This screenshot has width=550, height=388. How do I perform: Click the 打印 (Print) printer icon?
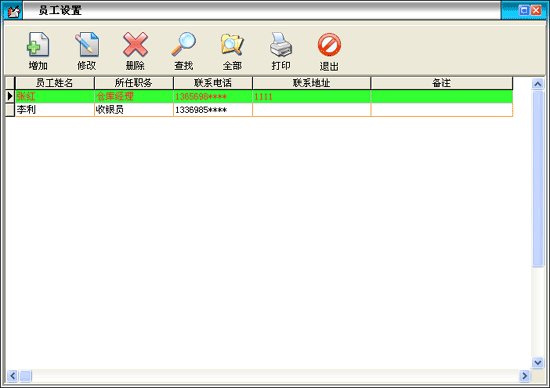pos(281,45)
